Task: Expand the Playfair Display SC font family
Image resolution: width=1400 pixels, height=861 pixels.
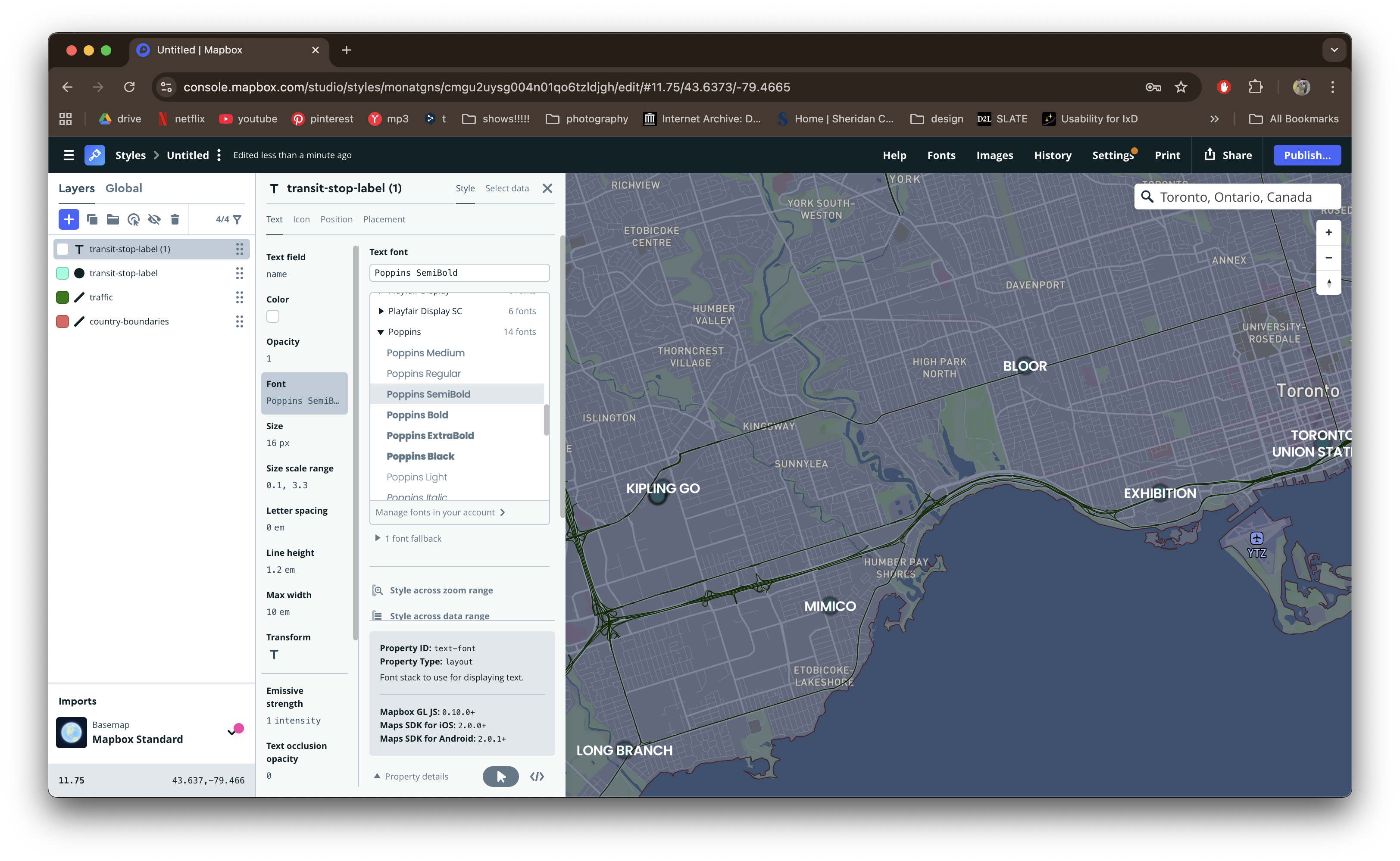Action: pyautogui.click(x=381, y=311)
